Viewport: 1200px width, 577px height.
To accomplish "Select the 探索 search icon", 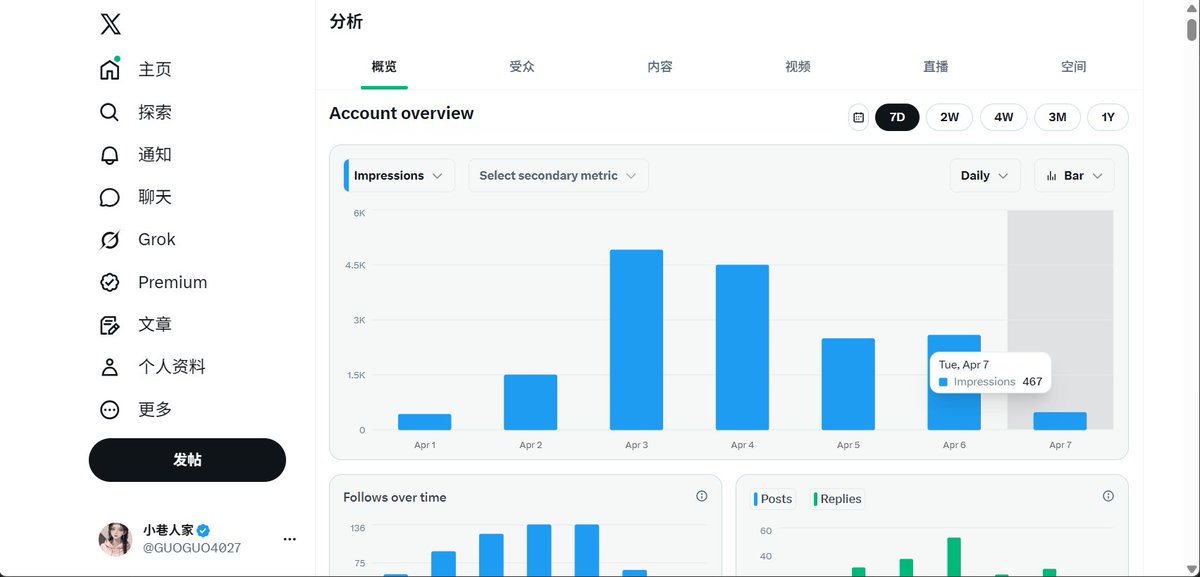I will tap(110, 112).
